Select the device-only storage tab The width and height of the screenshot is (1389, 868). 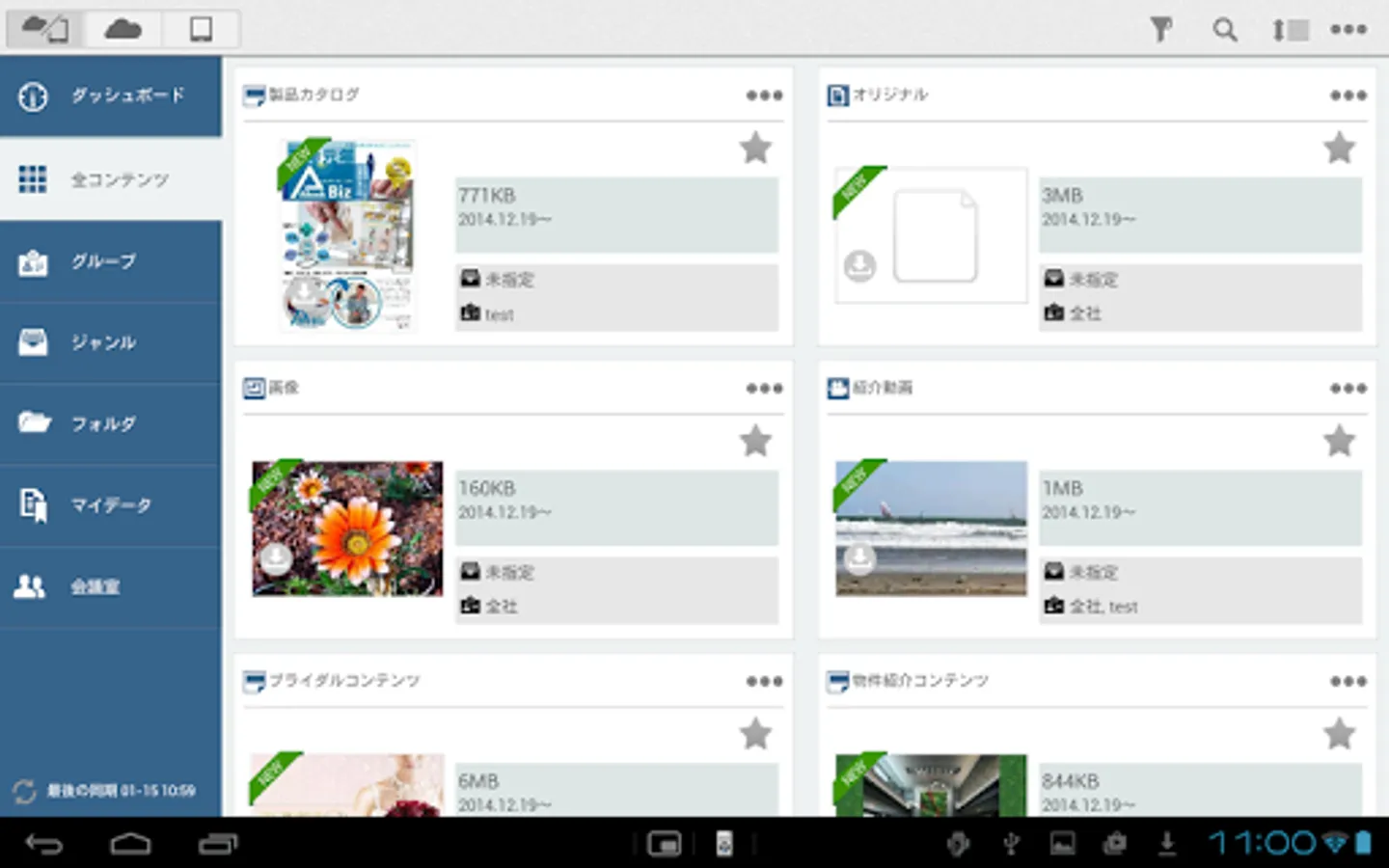click(x=202, y=29)
